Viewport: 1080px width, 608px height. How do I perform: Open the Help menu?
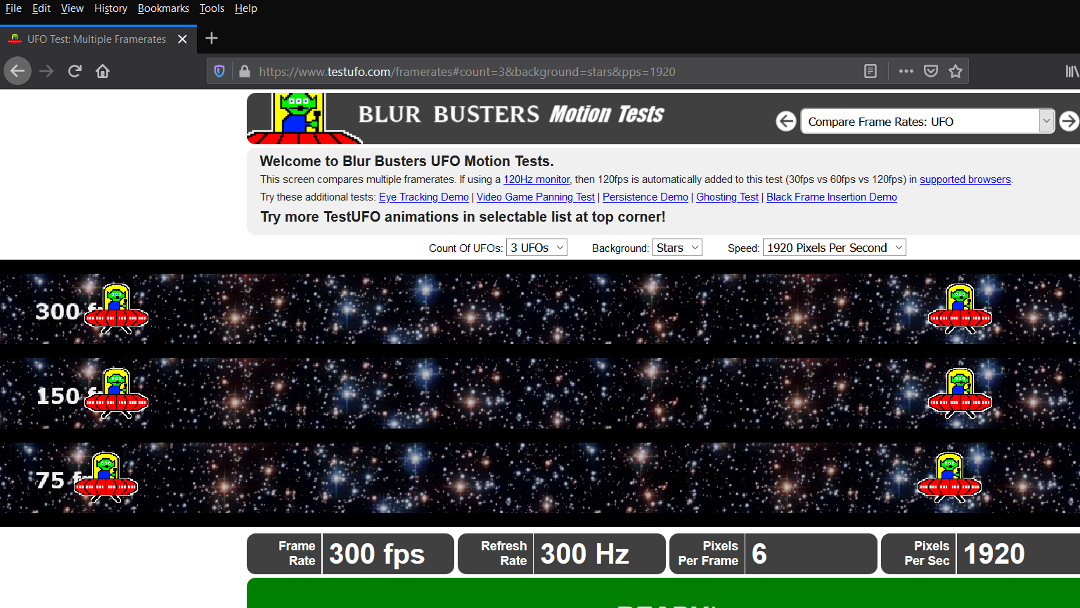click(x=245, y=8)
